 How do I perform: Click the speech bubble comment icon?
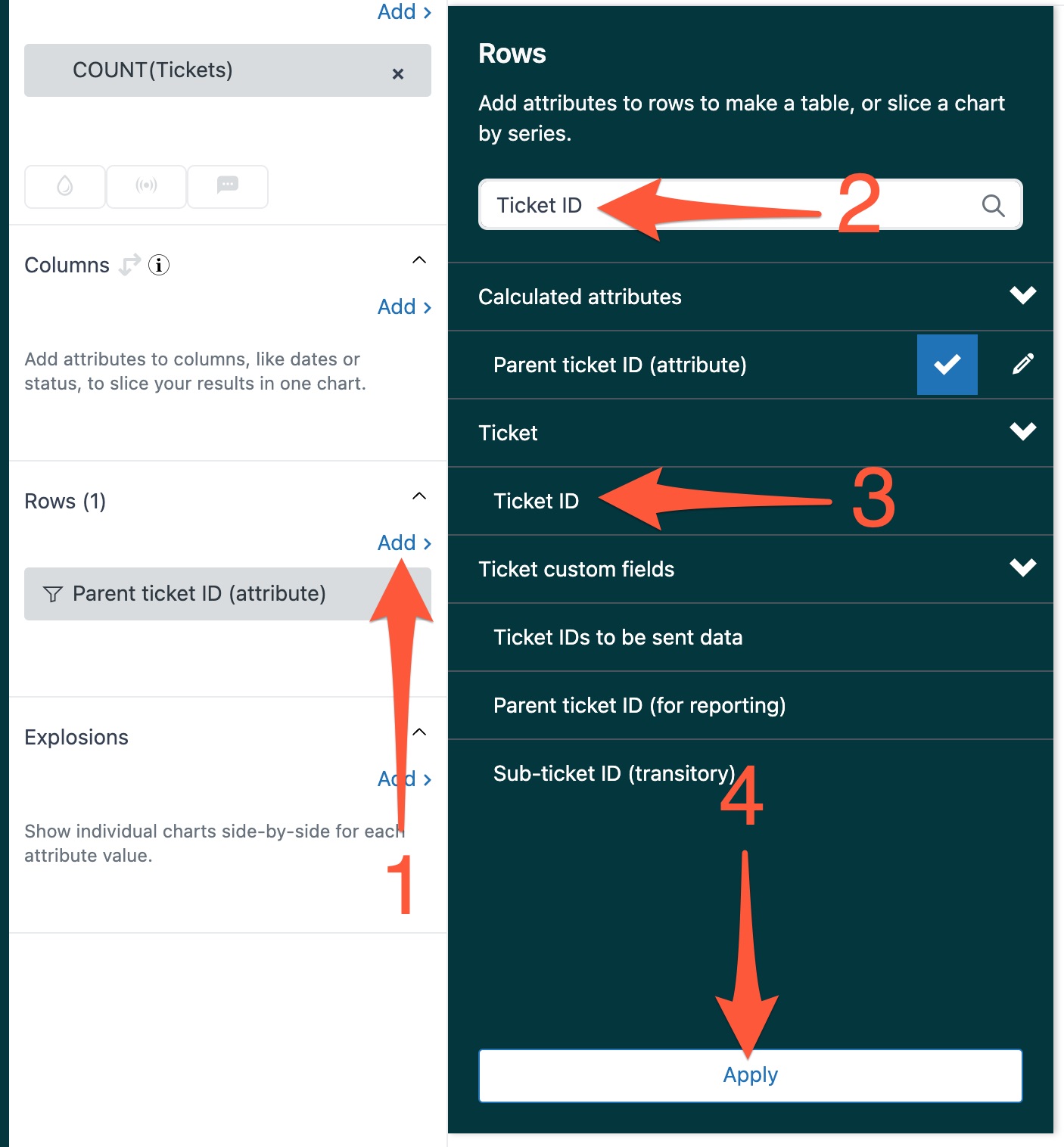pos(228,186)
